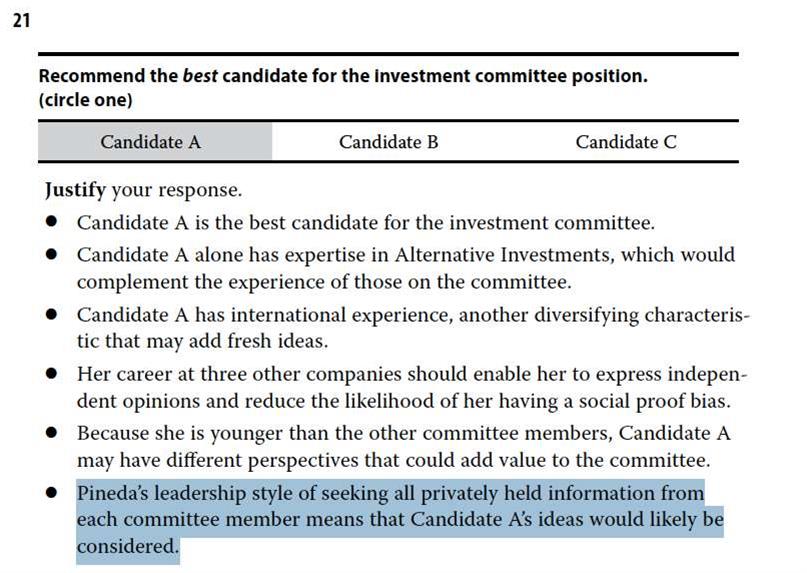This screenshot has width=807, height=573.
Task: Click the highlighted word "considered."
Action: tap(127, 547)
